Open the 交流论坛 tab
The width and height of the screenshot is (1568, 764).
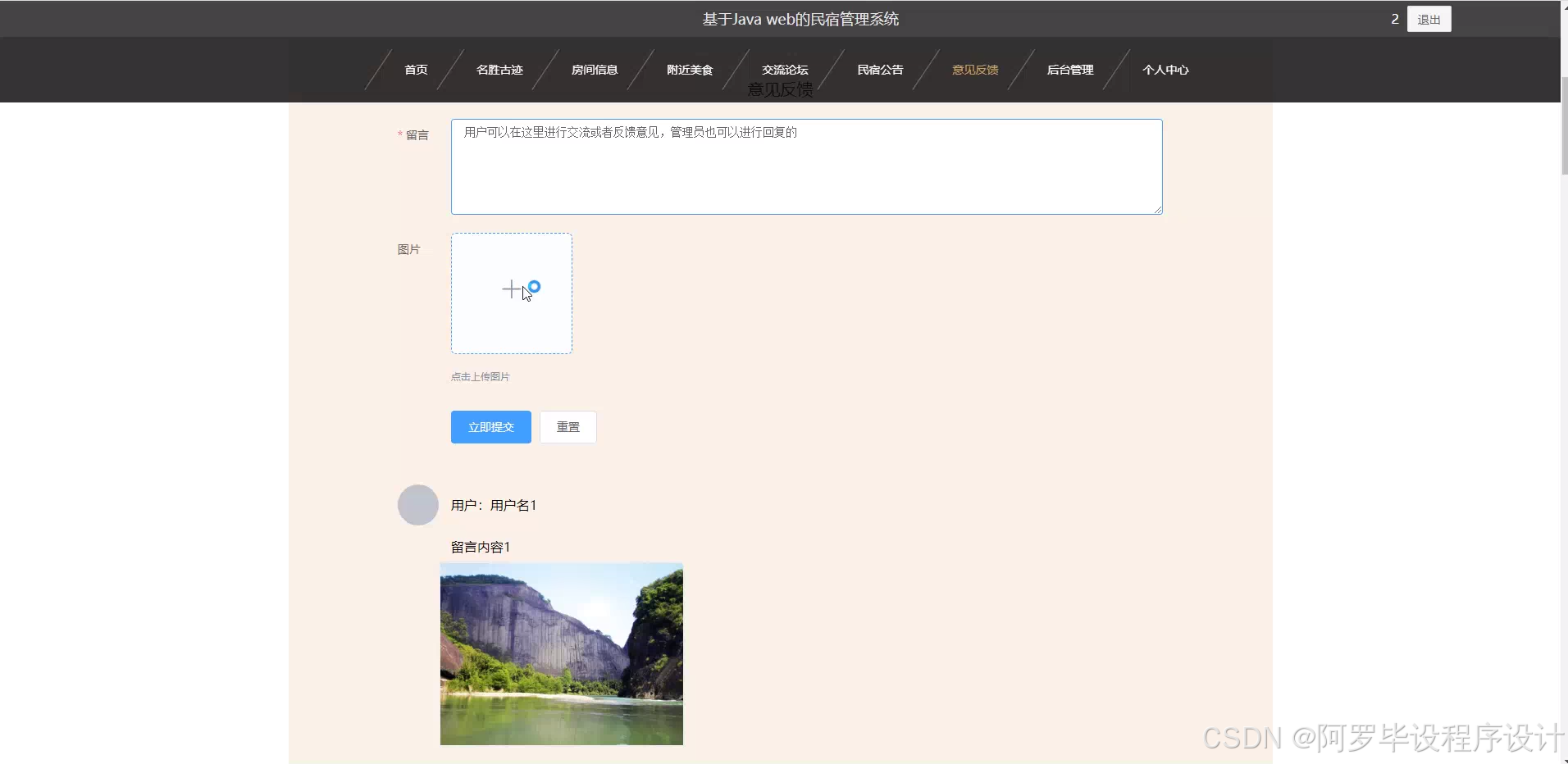785,70
